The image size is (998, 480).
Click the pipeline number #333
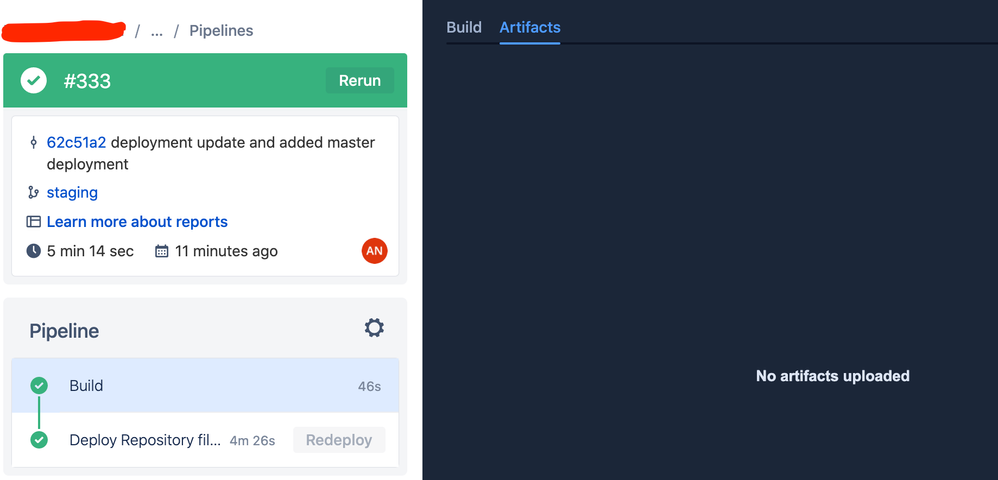pyautogui.click(x=87, y=81)
